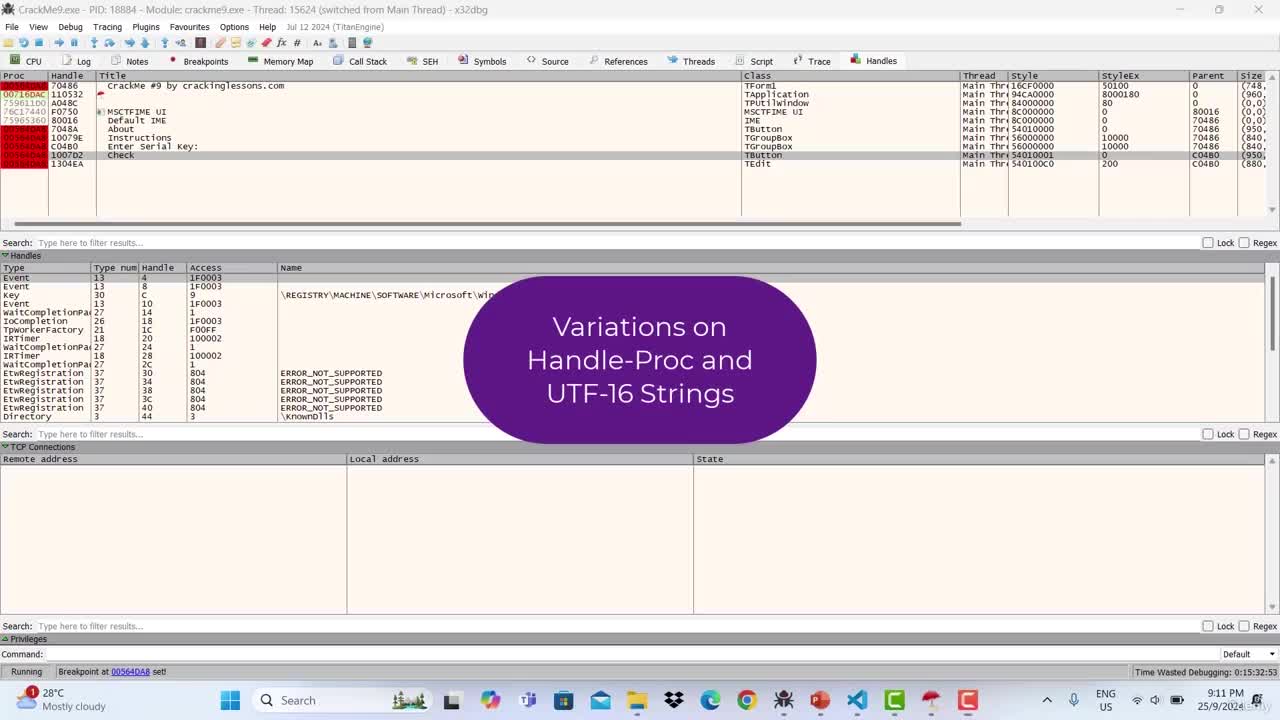The image size is (1280, 720).
Task: Click the Bookmarks toolbar icon
Action: [266, 43]
